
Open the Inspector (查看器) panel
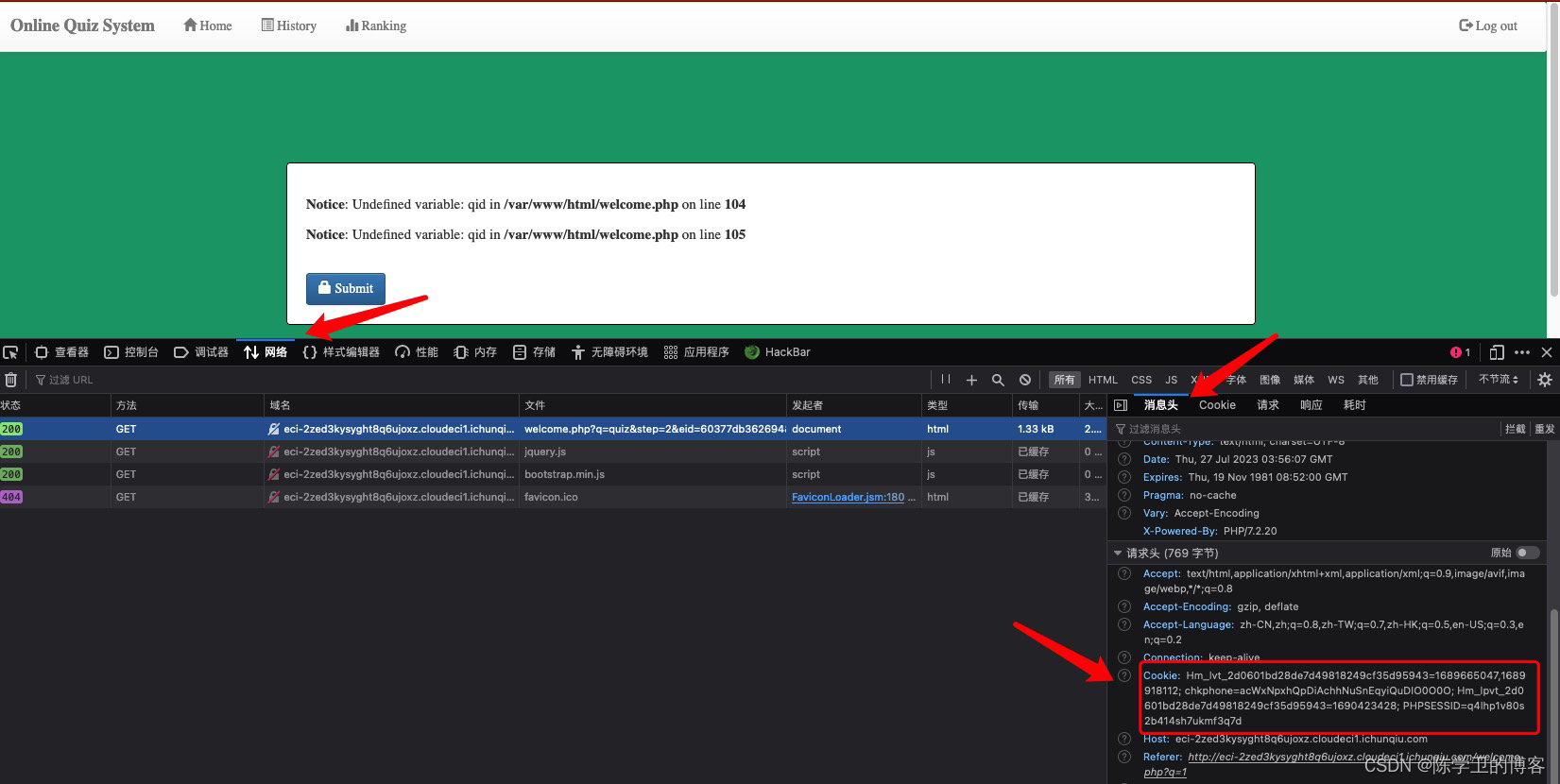point(61,352)
